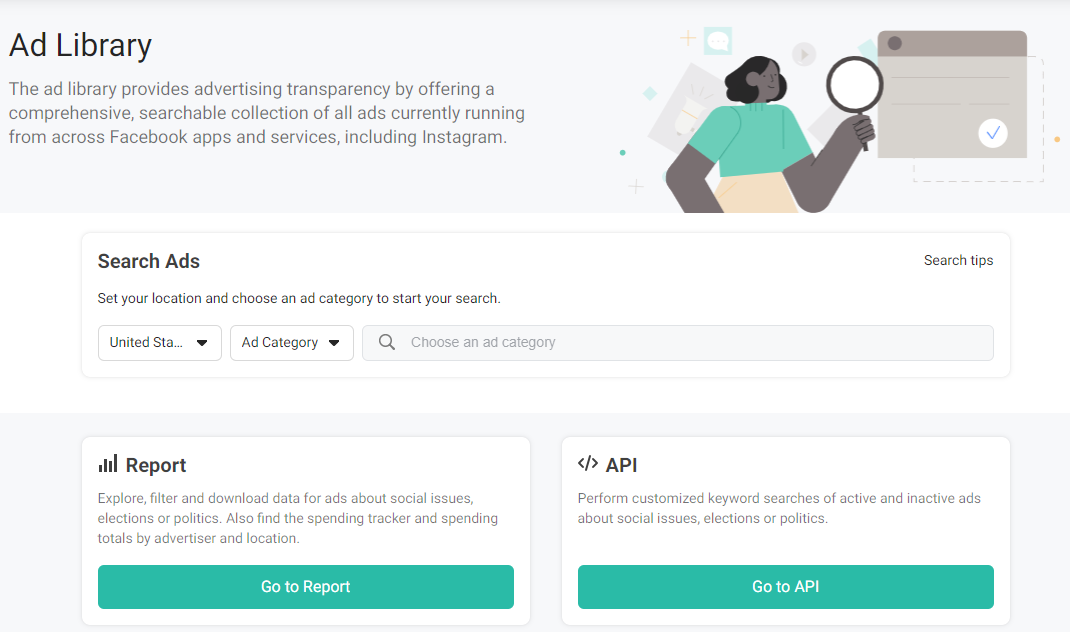Image resolution: width=1070 pixels, height=632 pixels.
Task: Click the code brackets icon beside API
Action: 588,464
